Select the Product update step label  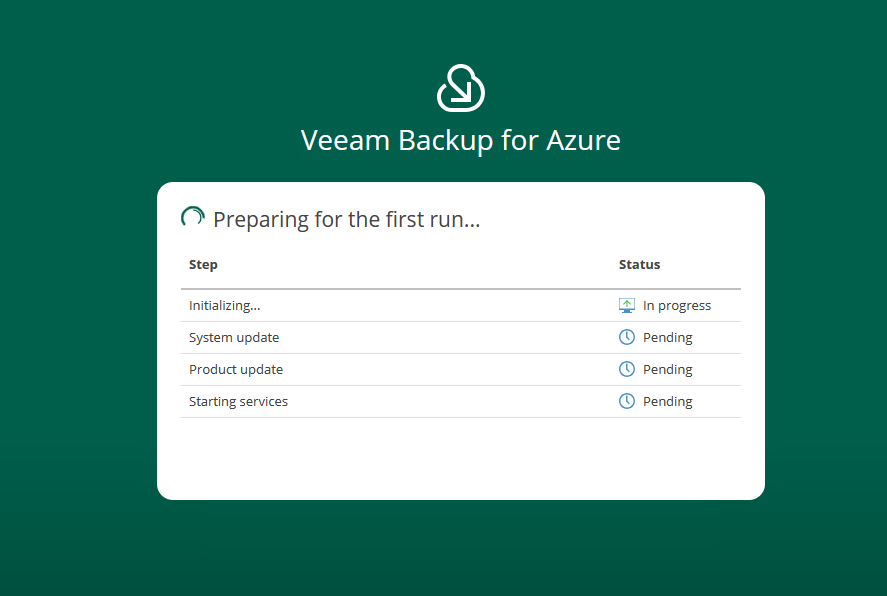(x=236, y=370)
